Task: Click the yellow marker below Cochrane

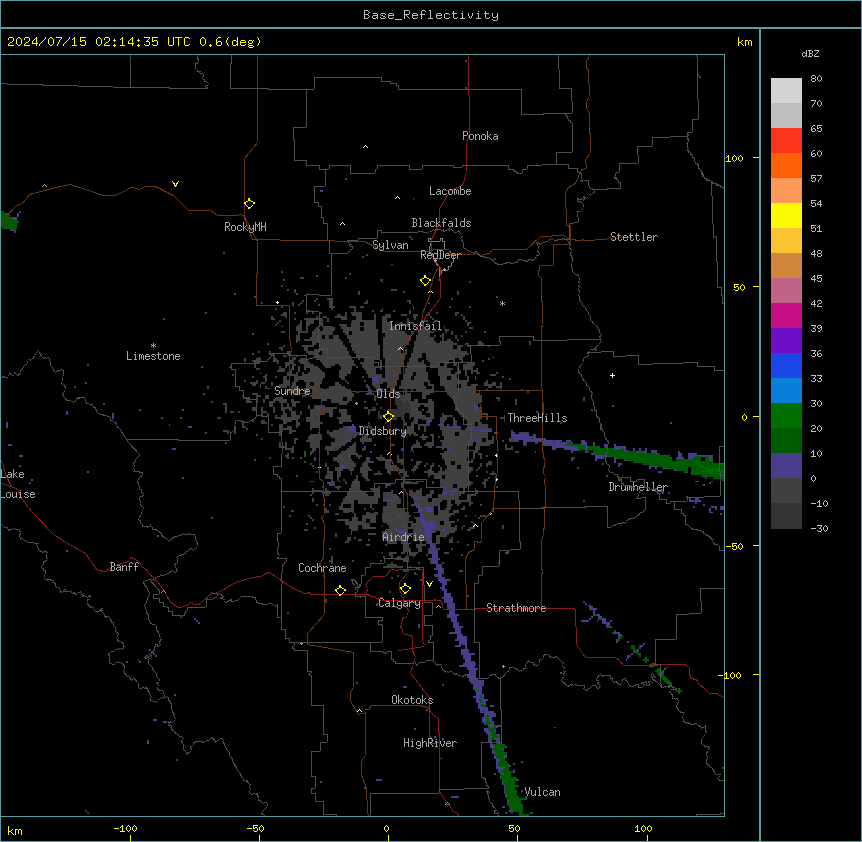Action: pos(340,590)
